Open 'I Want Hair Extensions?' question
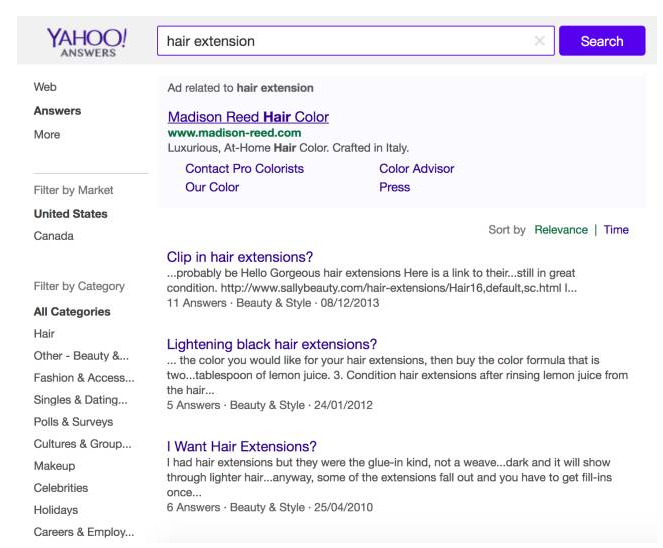This screenshot has width=663, height=548. [x=241, y=446]
